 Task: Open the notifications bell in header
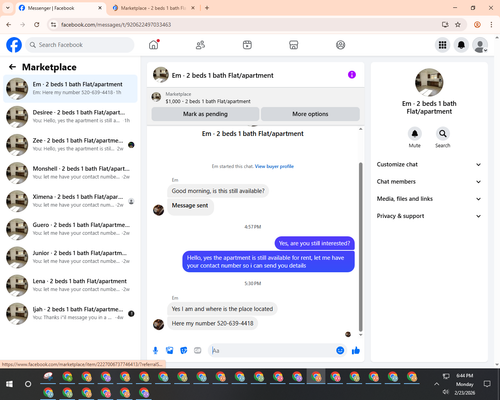[x=461, y=45]
